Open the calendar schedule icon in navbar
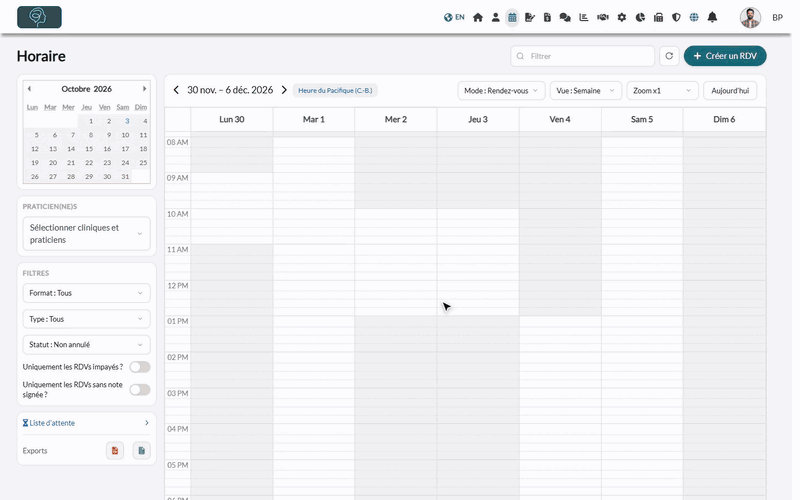The image size is (800, 500). pos(512,17)
